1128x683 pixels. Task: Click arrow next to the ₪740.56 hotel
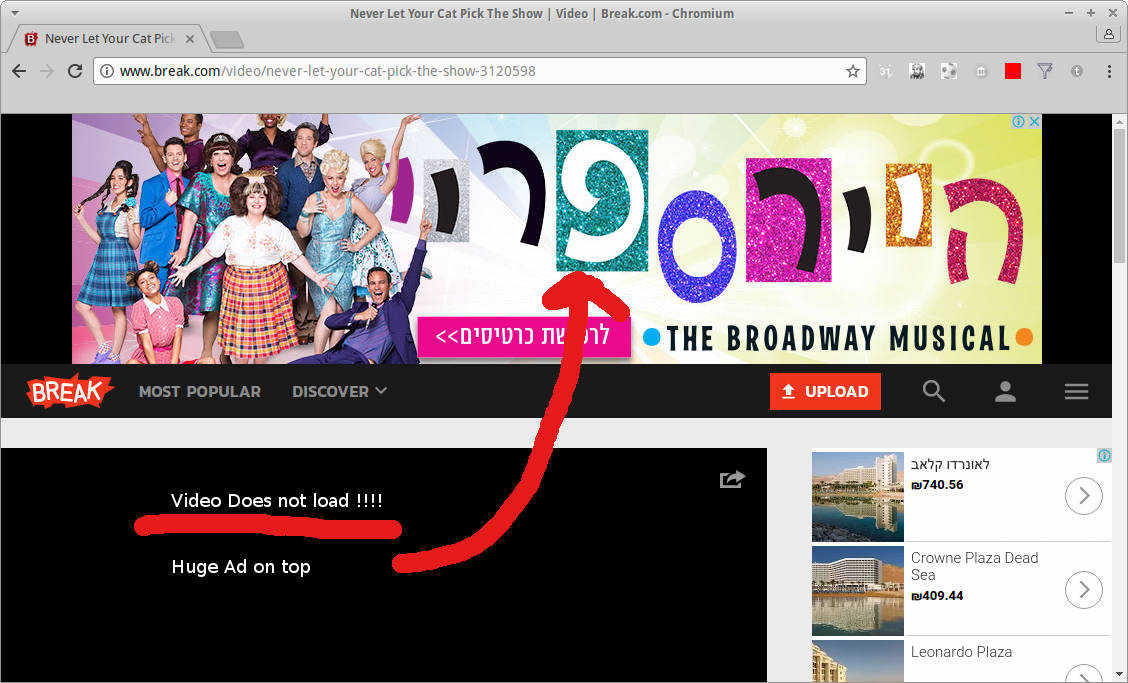[x=1083, y=496]
